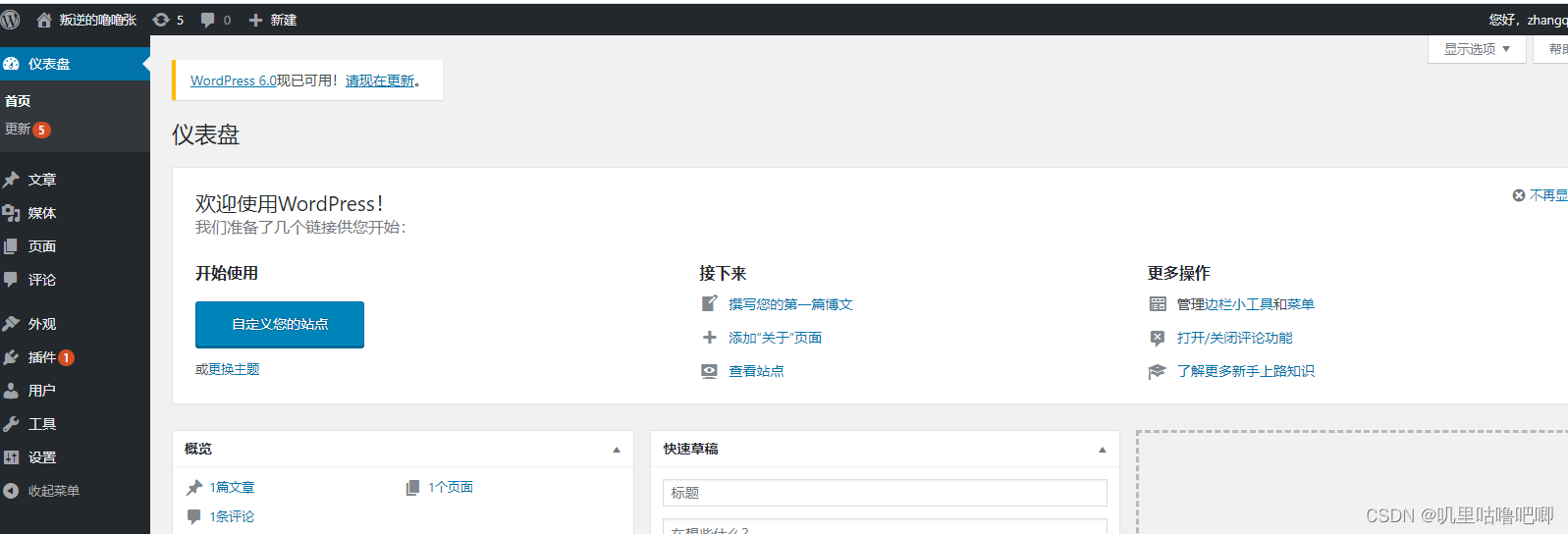Click the graduation cap icon beside 了解更多新手上路知识
The width and height of the screenshot is (1568, 534).
[x=1158, y=371]
